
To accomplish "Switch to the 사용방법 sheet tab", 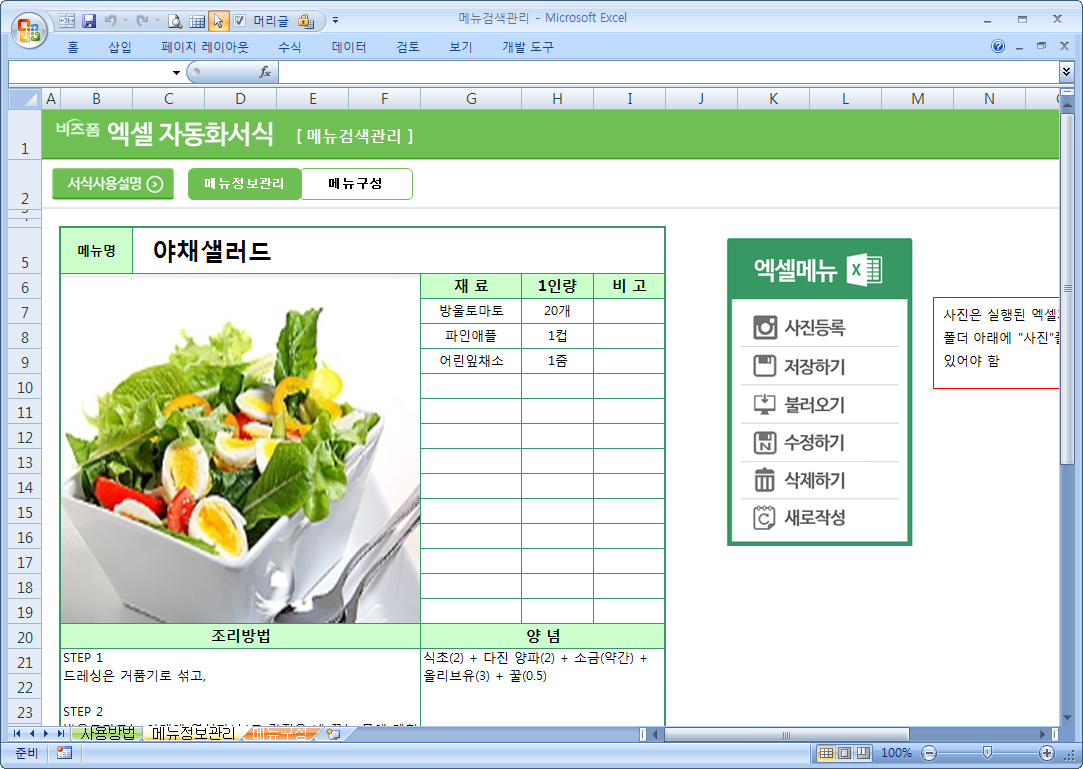I will pos(107,733).
